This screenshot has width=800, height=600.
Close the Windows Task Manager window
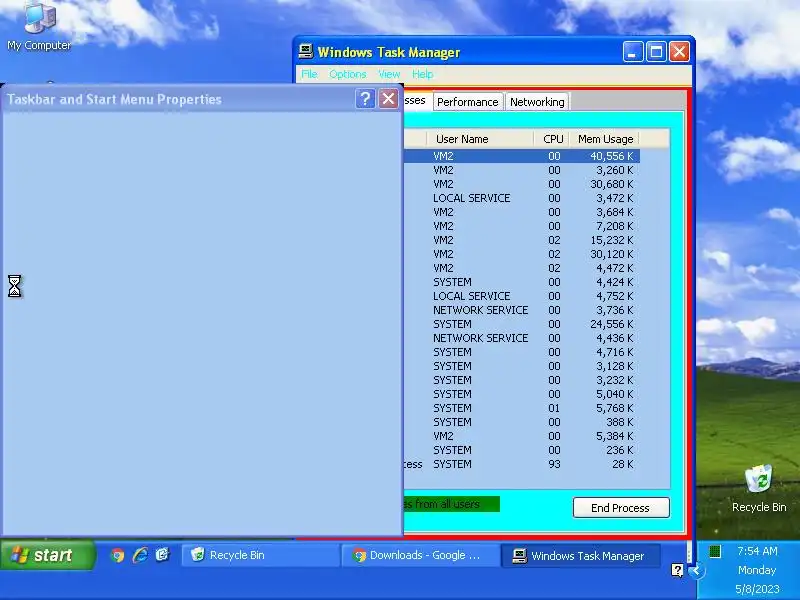680,52
